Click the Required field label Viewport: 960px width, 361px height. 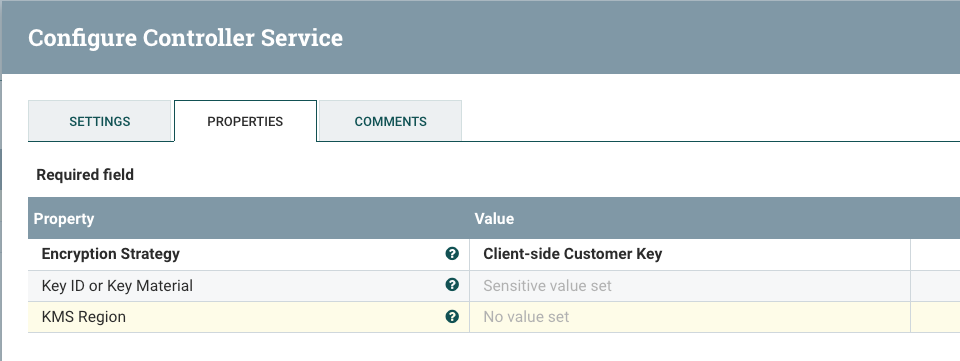[x=85, y=175]
